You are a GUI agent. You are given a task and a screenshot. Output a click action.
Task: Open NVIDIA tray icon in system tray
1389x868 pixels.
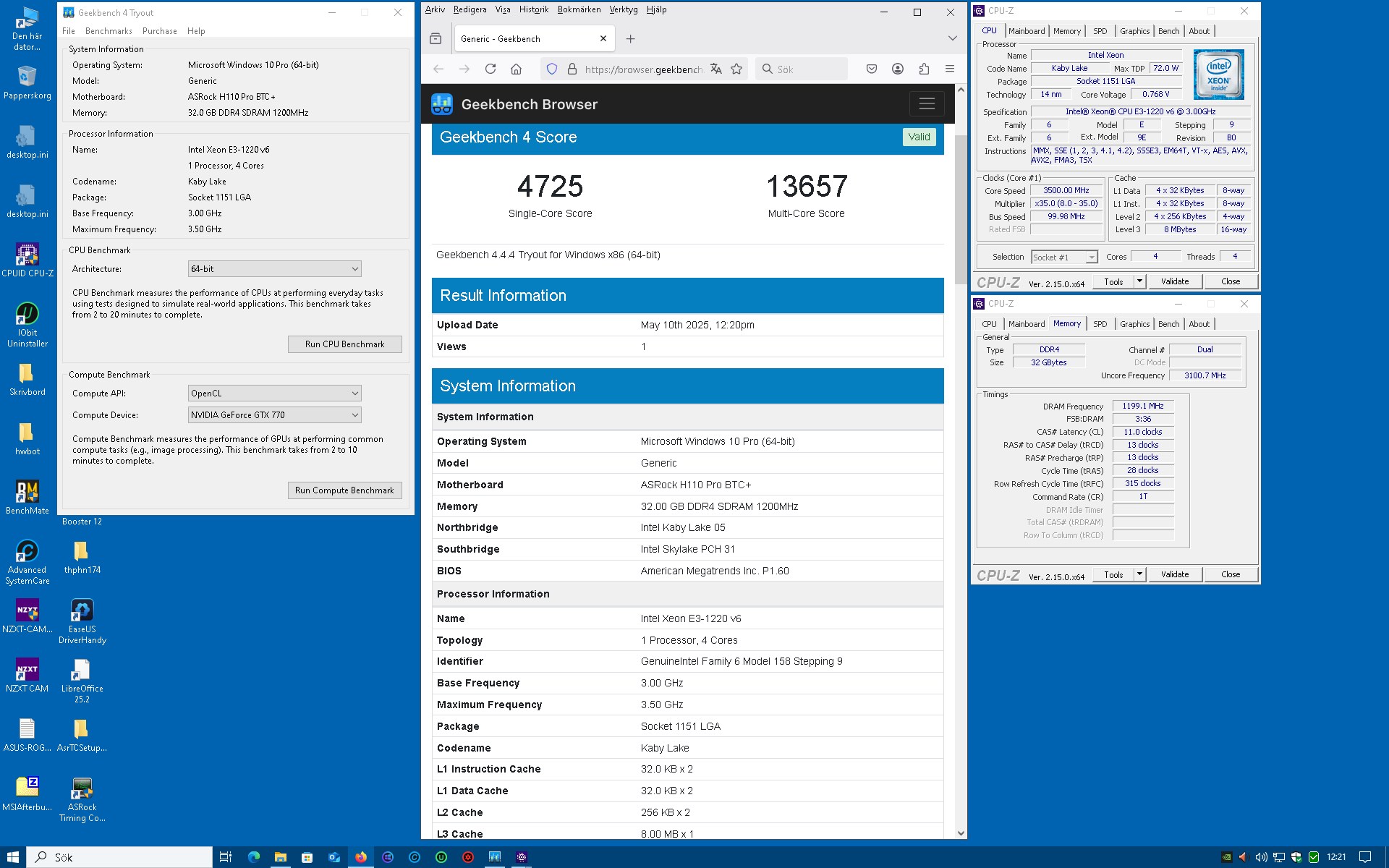pos(1226,857)
